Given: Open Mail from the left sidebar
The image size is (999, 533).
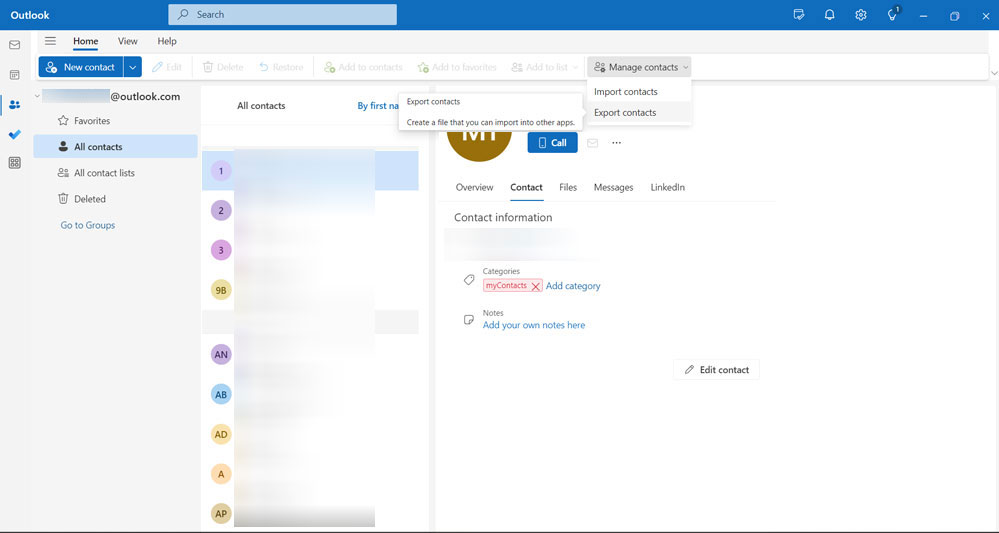Looking at the screenshot, I should pyautogui.click(x=14, y=45).
